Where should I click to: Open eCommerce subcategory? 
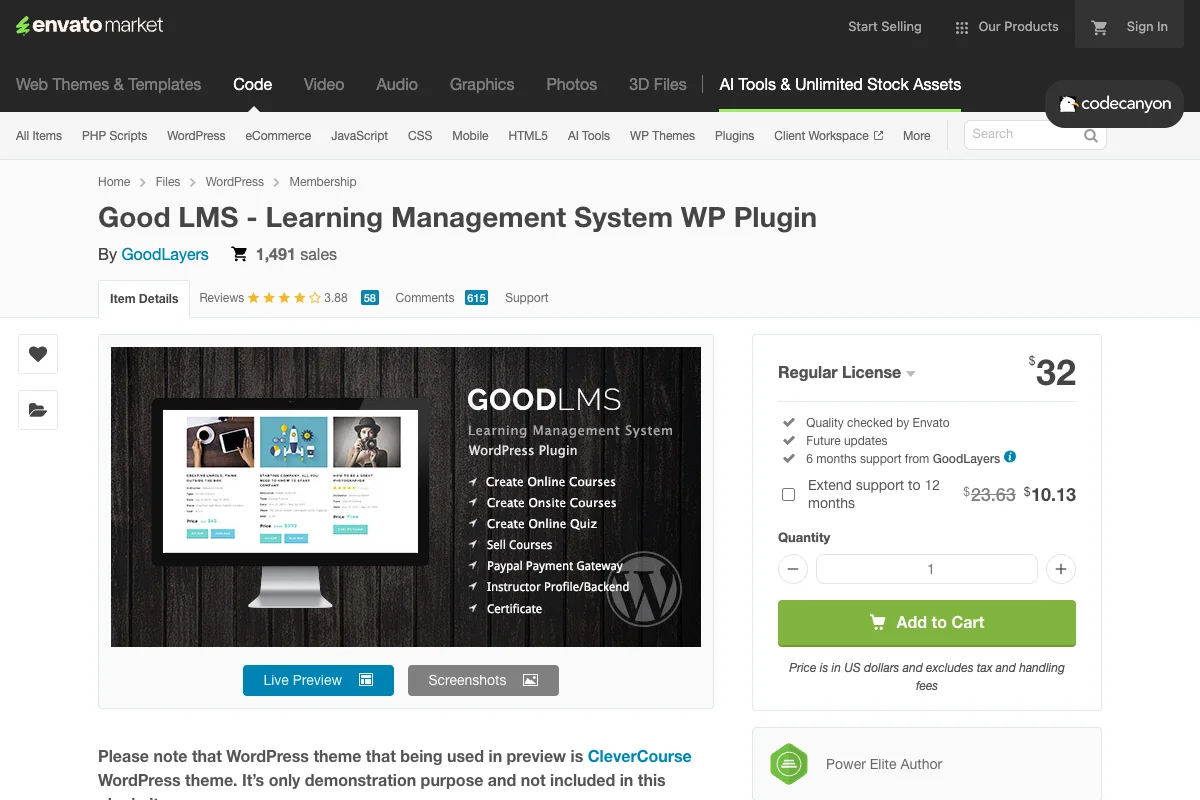278,136
